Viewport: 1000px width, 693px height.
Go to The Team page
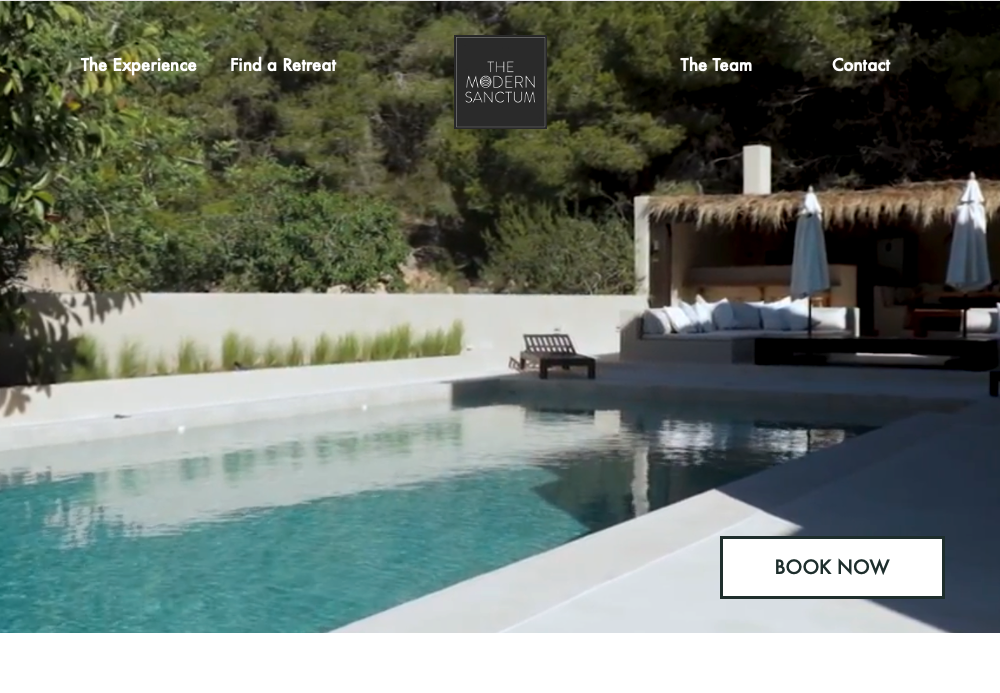[716, 65]
